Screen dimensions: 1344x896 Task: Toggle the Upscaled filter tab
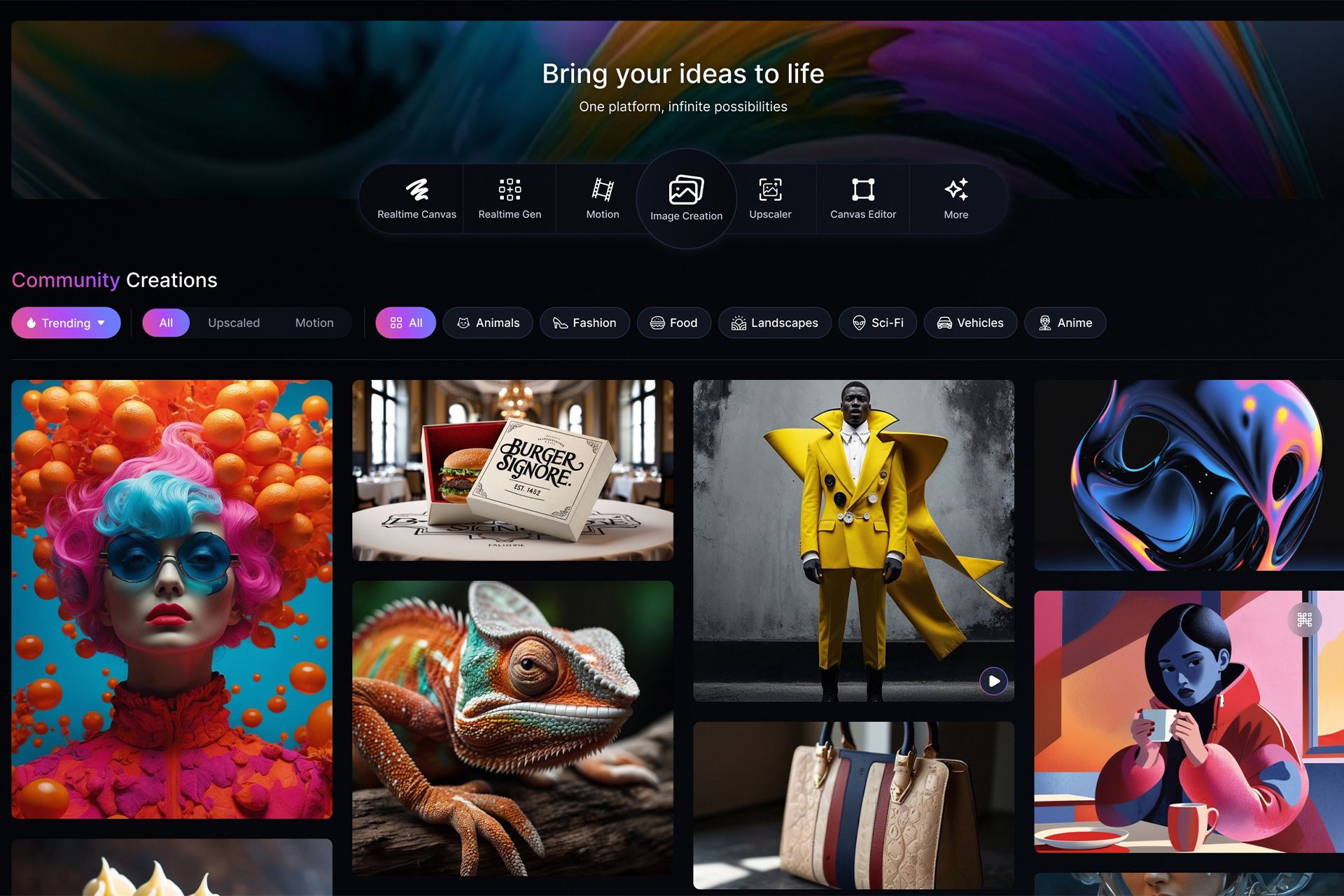pos(234,322)
